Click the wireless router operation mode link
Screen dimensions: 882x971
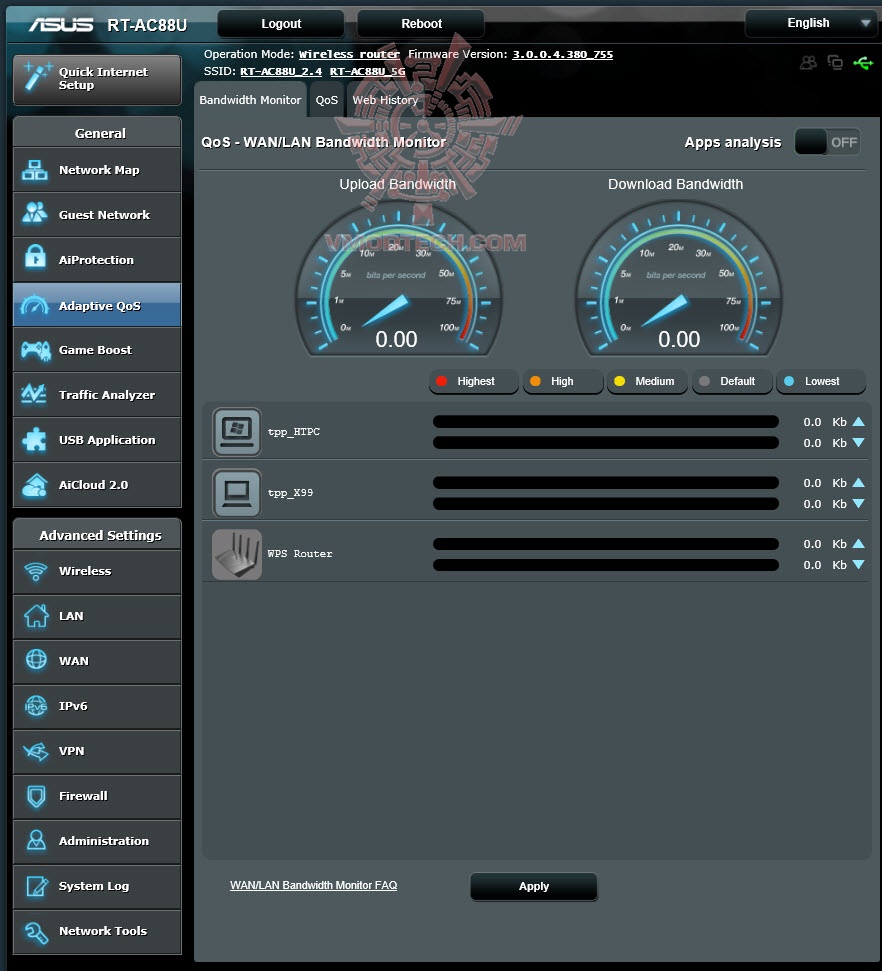[x=349, y=54]
